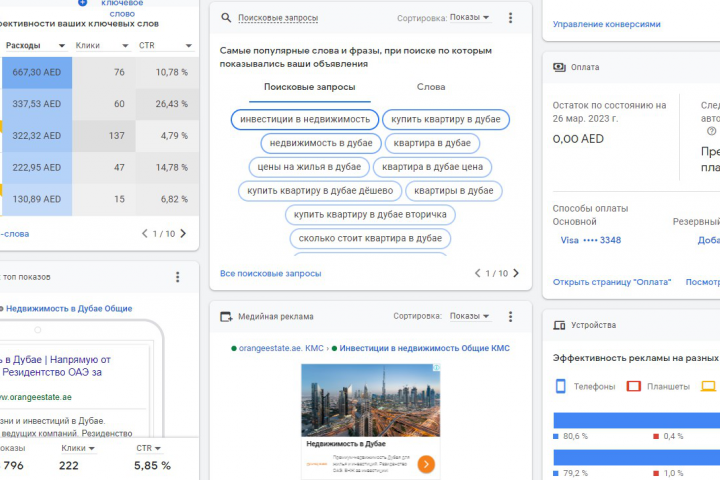Click the Оплата card money icon
The width and height of the screenshot is (720, 480).
[559, 67]
